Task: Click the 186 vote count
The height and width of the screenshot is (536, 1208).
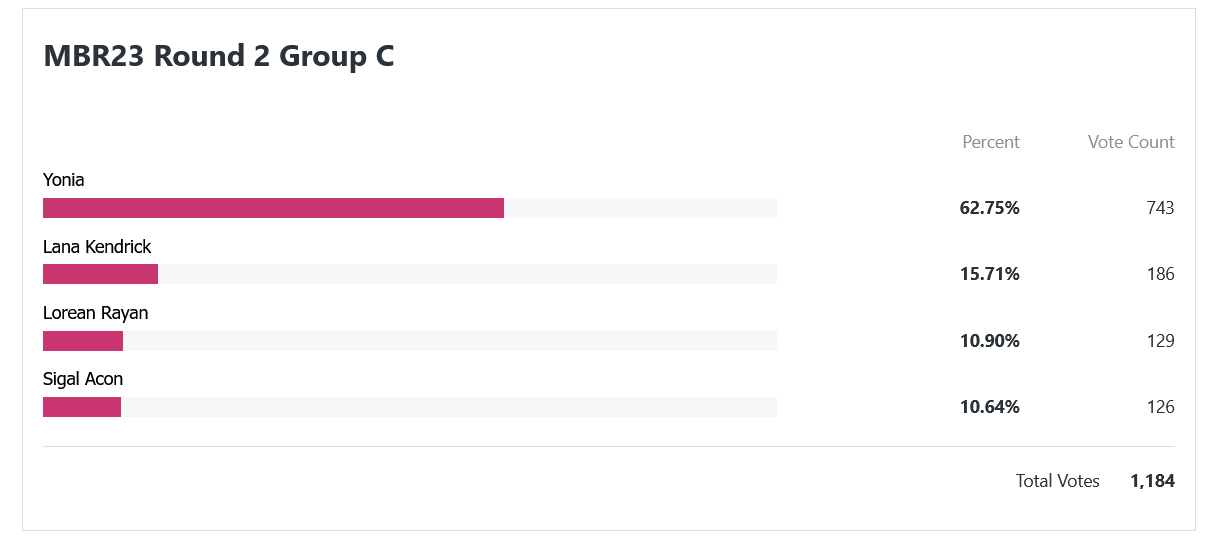Action: point(1161,274)
